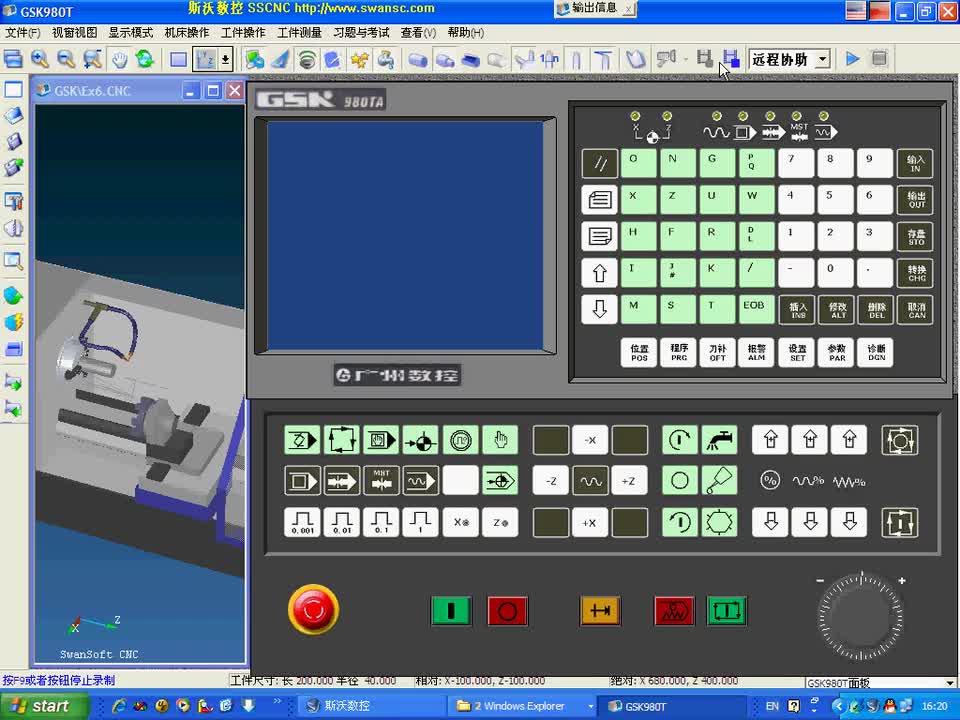Click the X handwheel axis select button
This screenshot has width=960, height=720.
click(x=460, y=523)
